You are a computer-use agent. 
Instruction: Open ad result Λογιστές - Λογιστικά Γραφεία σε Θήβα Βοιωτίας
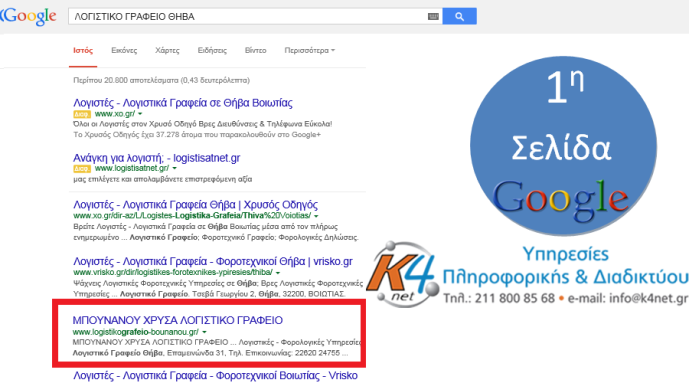[183, 103]
